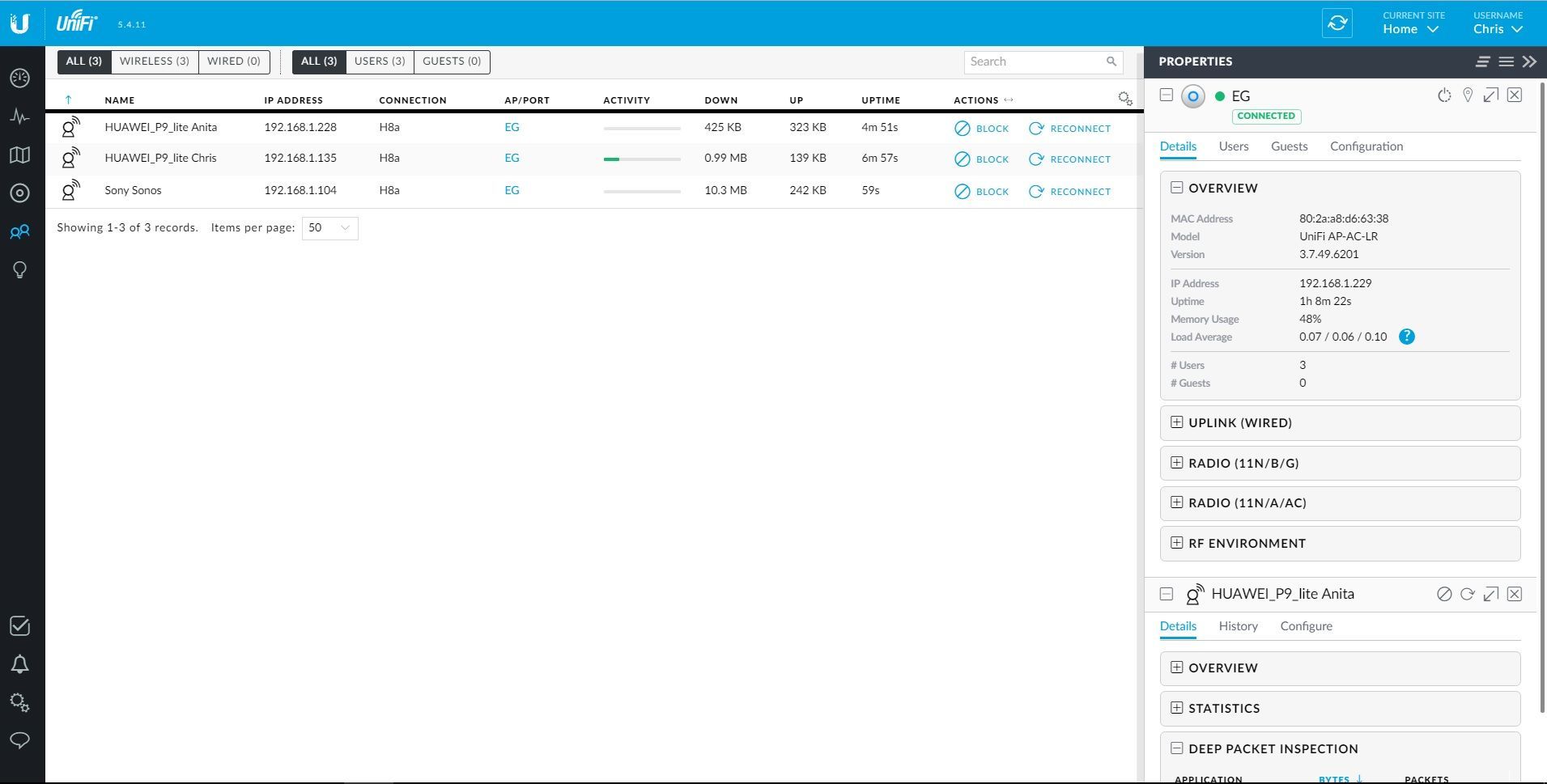Block the Sony Sonos client
Screen dimensions: 1547x784
click(x=981, y=192)
